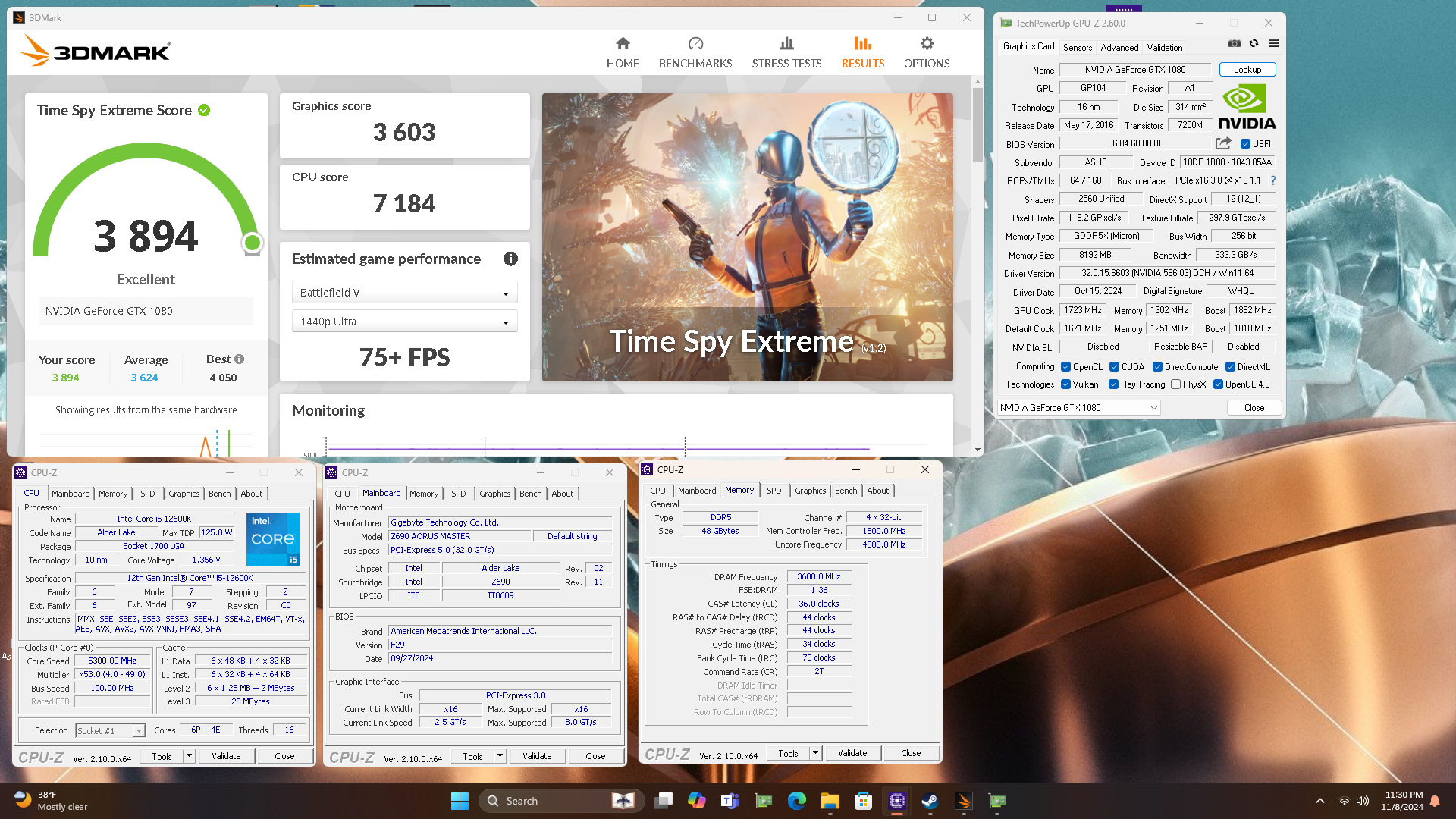The image size is (1456, 819).
Task: Select Graphics tab in CPU-Z Mainboard window
Action: [x=494, y=493]
